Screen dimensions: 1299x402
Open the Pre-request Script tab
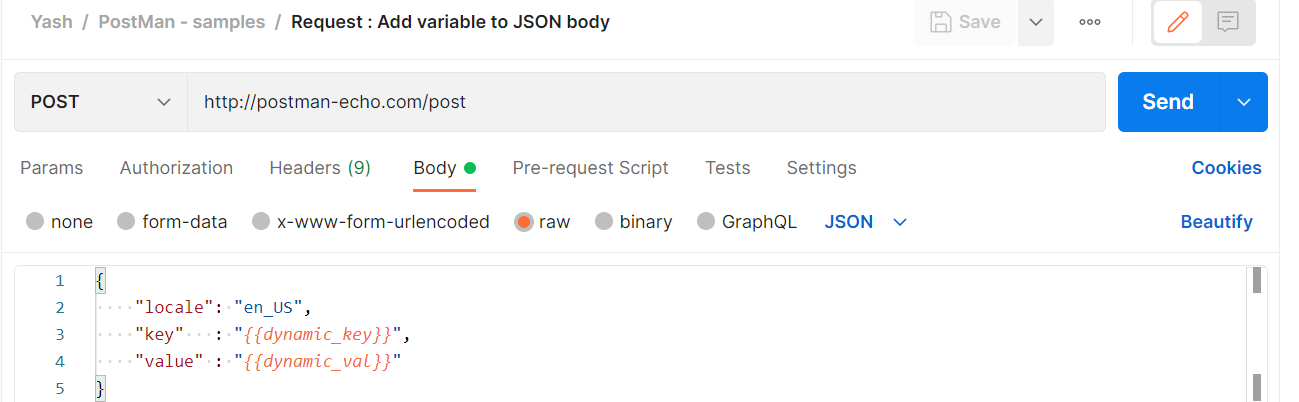pyautogui.click(x=590, y=168)
